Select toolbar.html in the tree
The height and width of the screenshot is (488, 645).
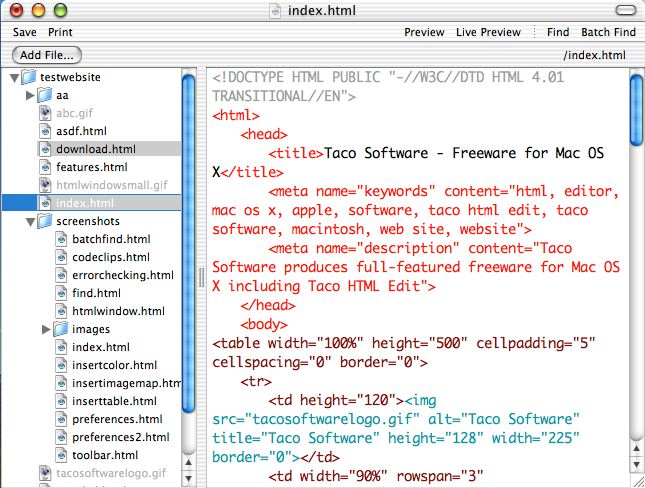click(105, 455)
